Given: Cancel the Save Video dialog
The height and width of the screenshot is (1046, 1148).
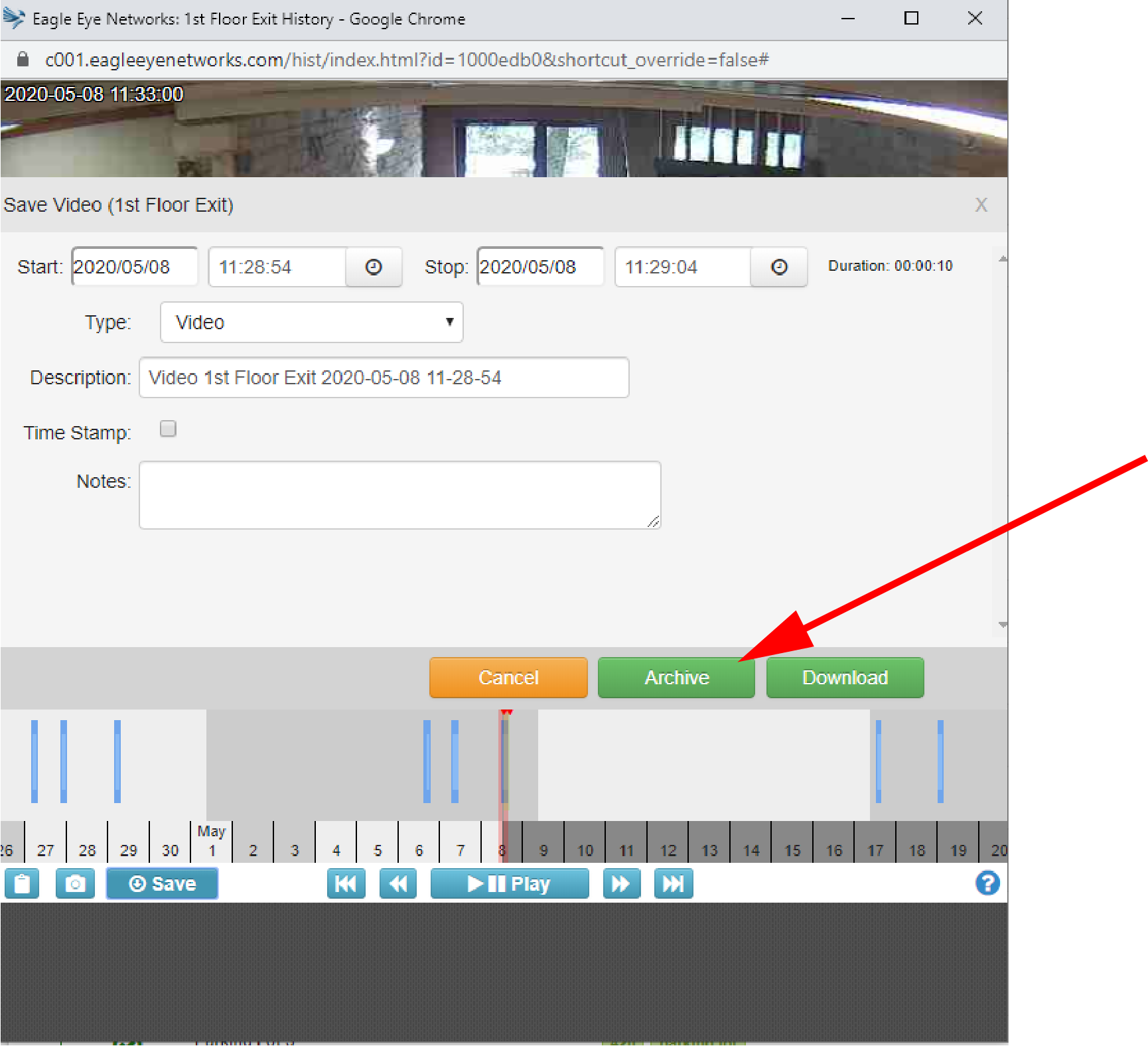Looking at the screenshot, I should click(508, 678).
